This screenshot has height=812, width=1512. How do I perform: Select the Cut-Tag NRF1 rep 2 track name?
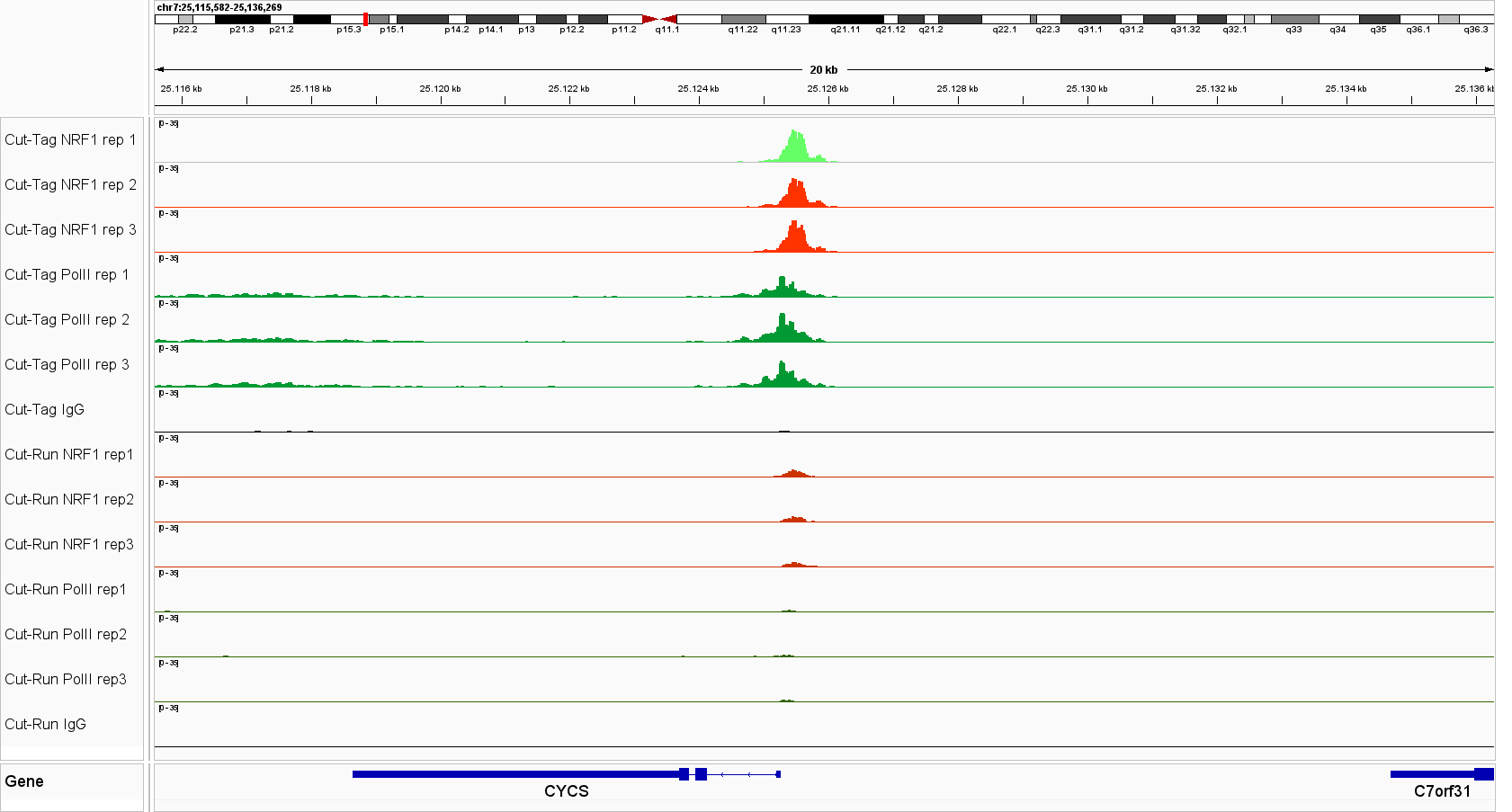[70, 184]
